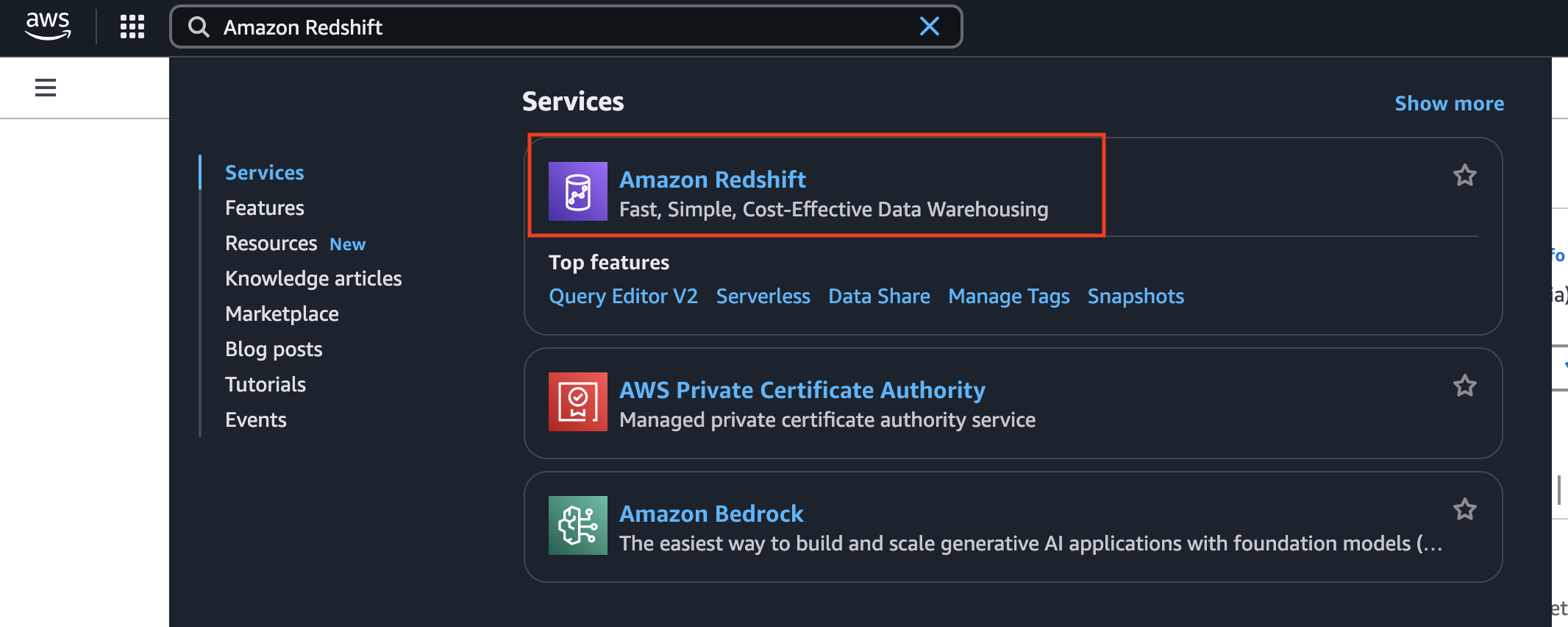Select the Features category
The image size is (1568, 627).
coord(264,208)
